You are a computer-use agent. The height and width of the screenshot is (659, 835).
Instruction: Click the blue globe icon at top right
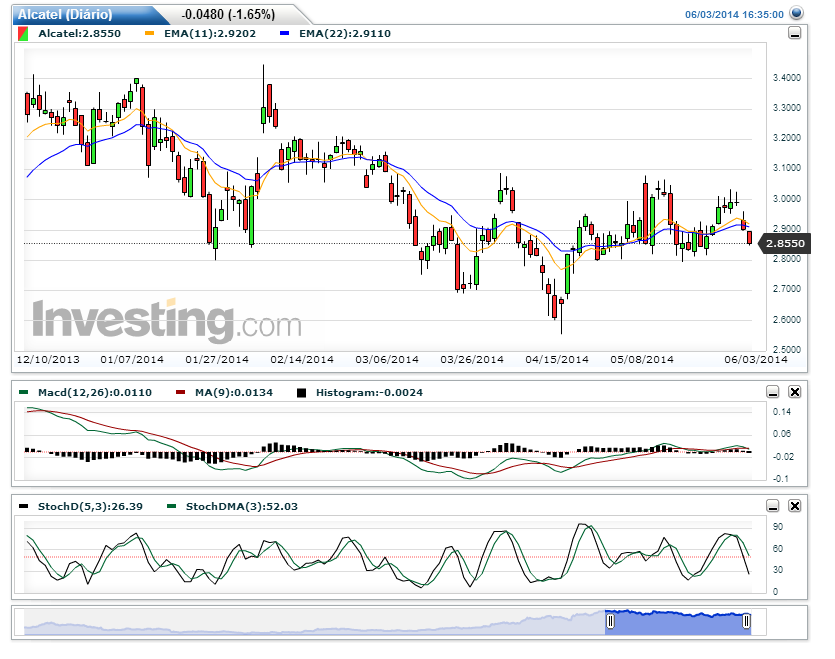[x=796, y=13]
